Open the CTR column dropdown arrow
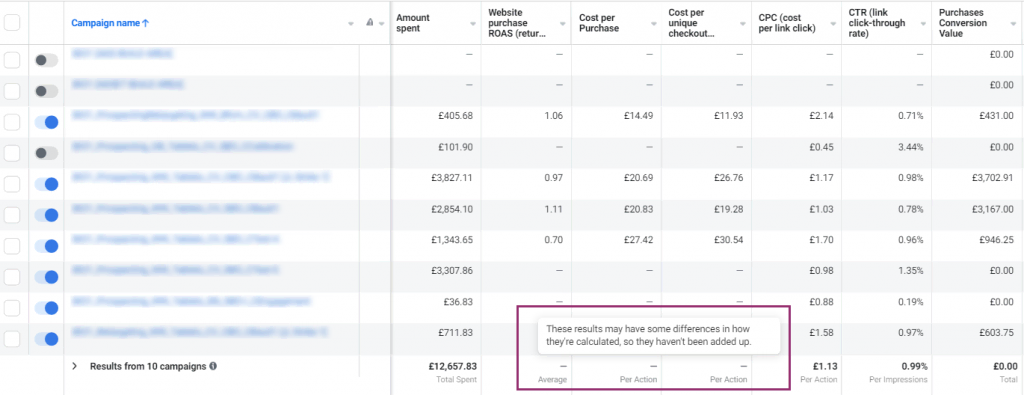 pos(923,24)
